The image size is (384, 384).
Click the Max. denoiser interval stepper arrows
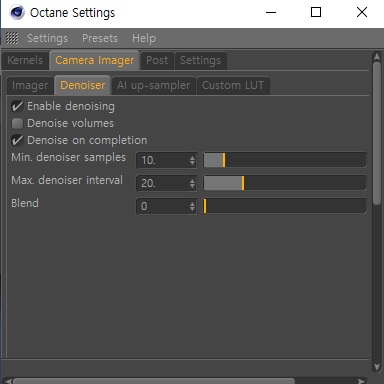coord(192,183)
